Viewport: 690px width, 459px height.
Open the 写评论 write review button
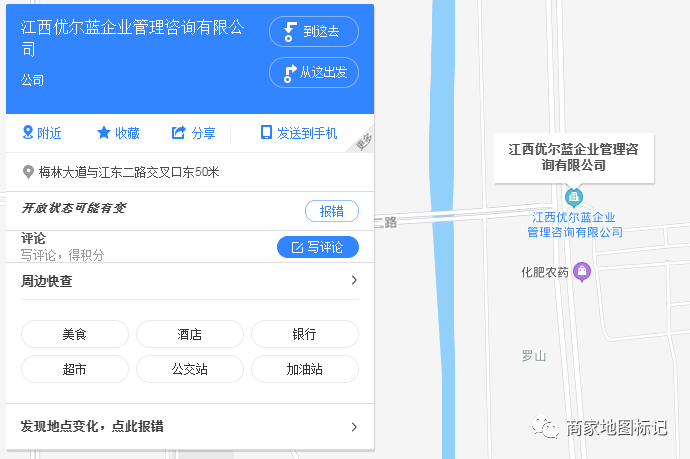[317, 247]
